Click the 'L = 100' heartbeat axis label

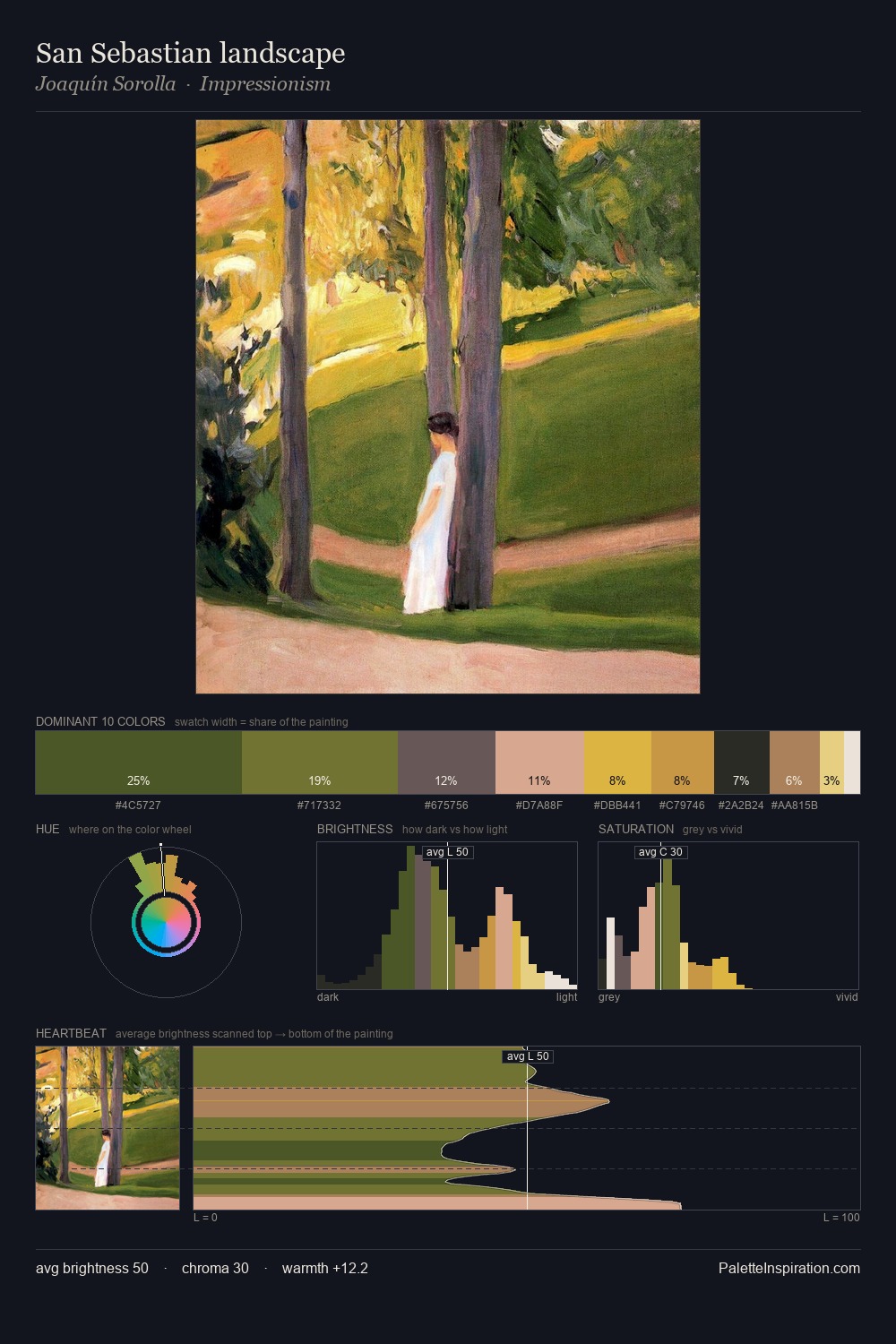pyautogui.click(x=841, y=1218)
